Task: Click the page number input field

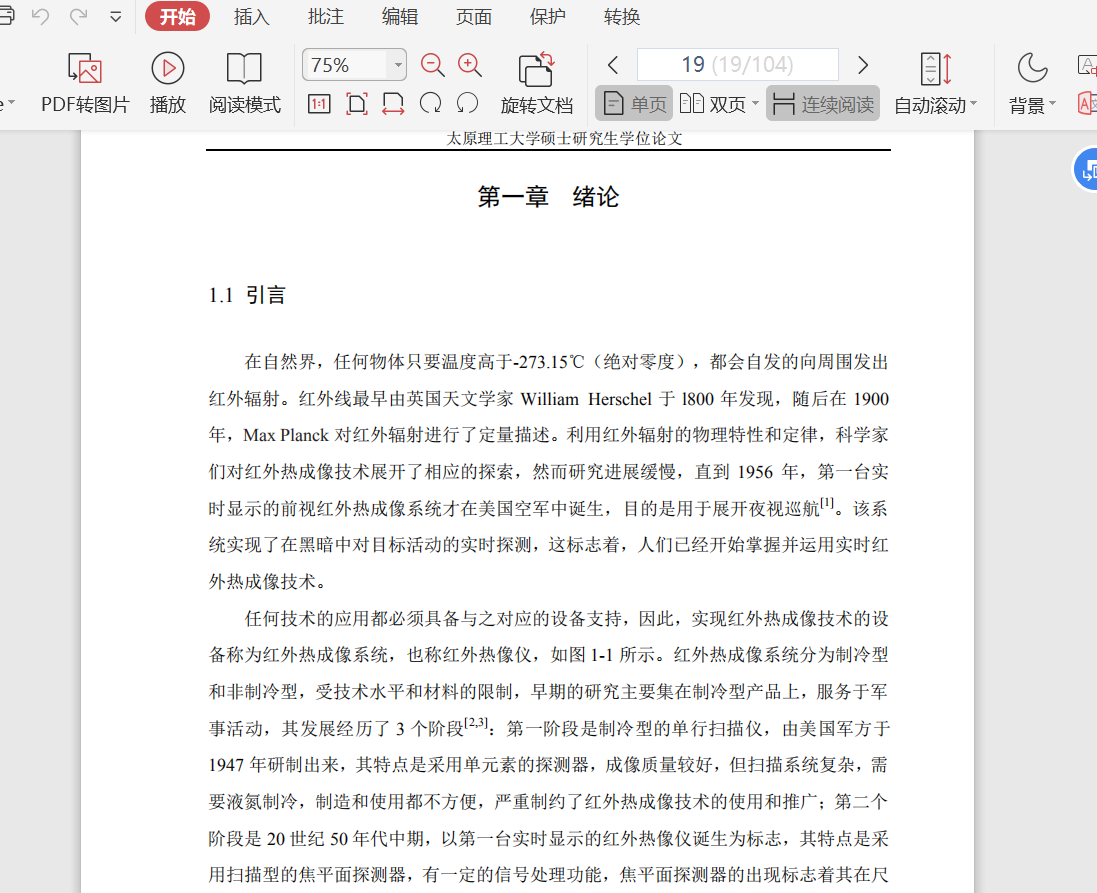Action: coord(737,65)
